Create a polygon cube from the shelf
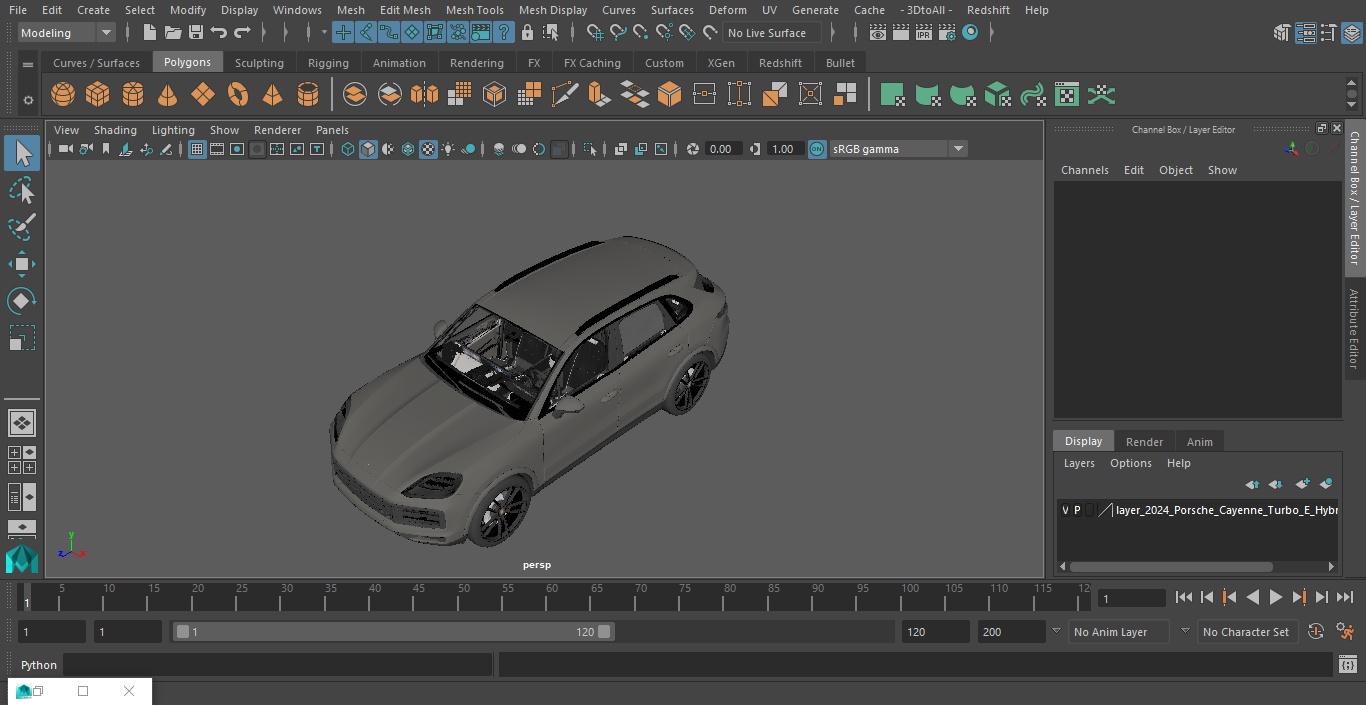 (x=98, y=95)
